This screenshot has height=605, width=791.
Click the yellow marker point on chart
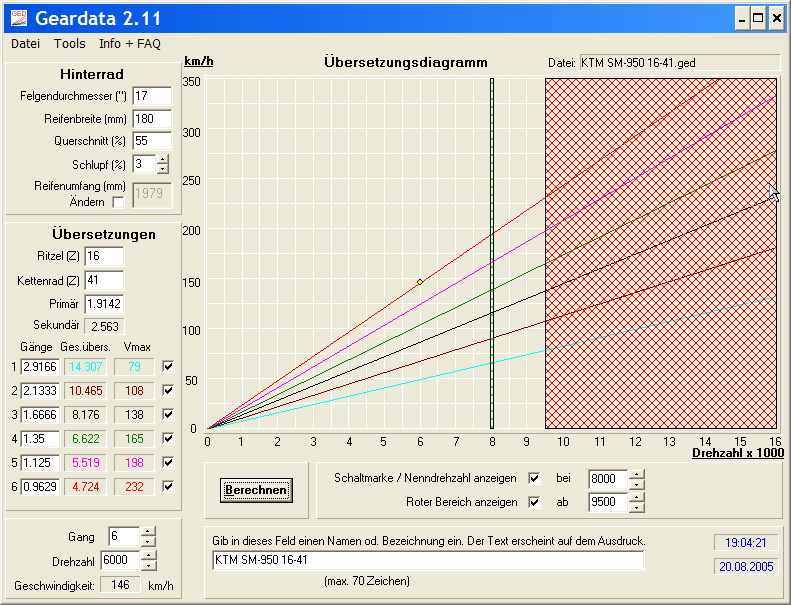coord(420,282)
